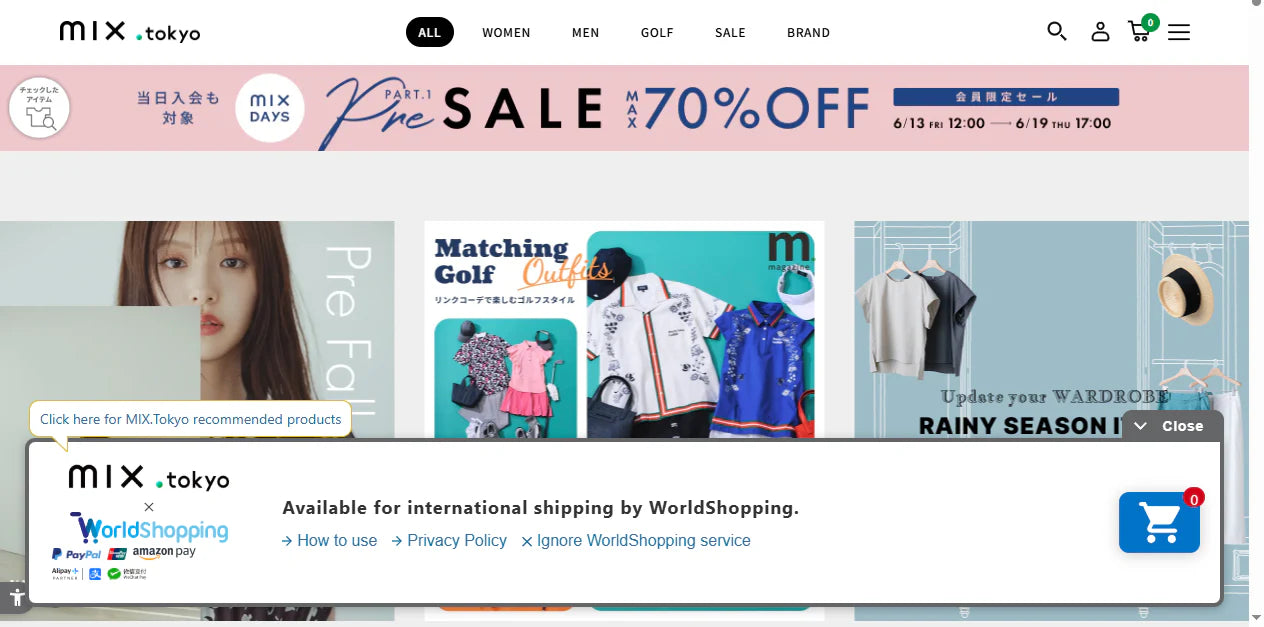Go to the GOLF section
This screenshot has height=627, width=1264.
tap(657, 33)
